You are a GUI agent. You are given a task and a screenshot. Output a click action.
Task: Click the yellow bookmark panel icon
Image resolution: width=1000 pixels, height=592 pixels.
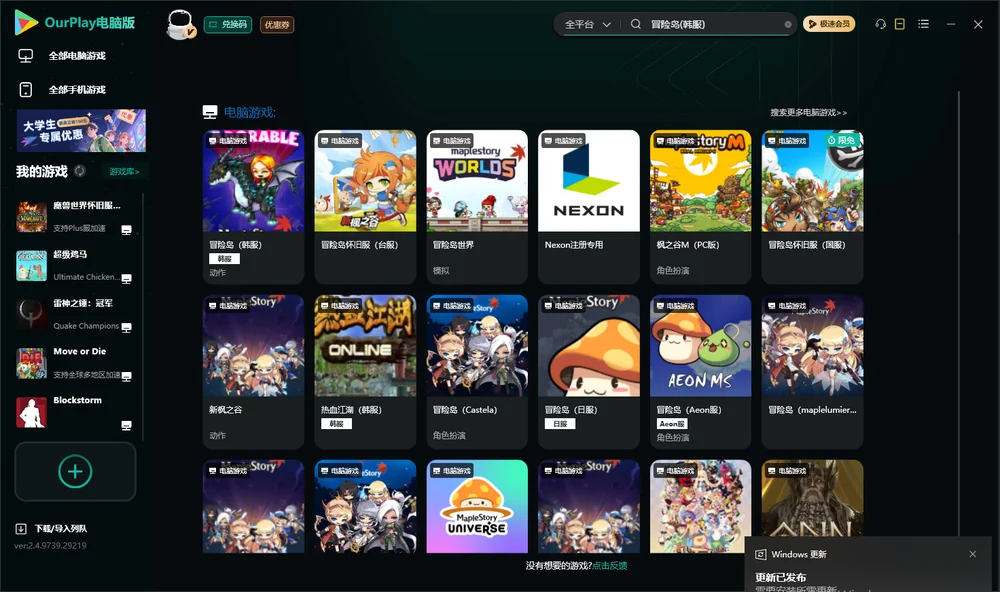coord(899,24)
